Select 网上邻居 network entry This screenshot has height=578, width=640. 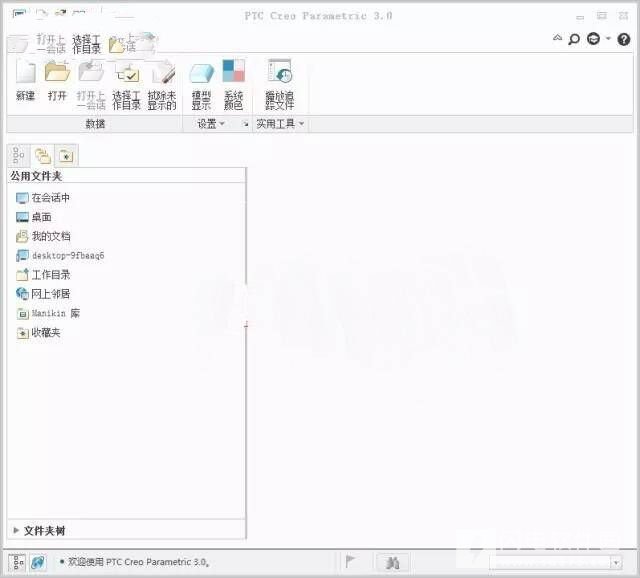click(x=43, y=294)
